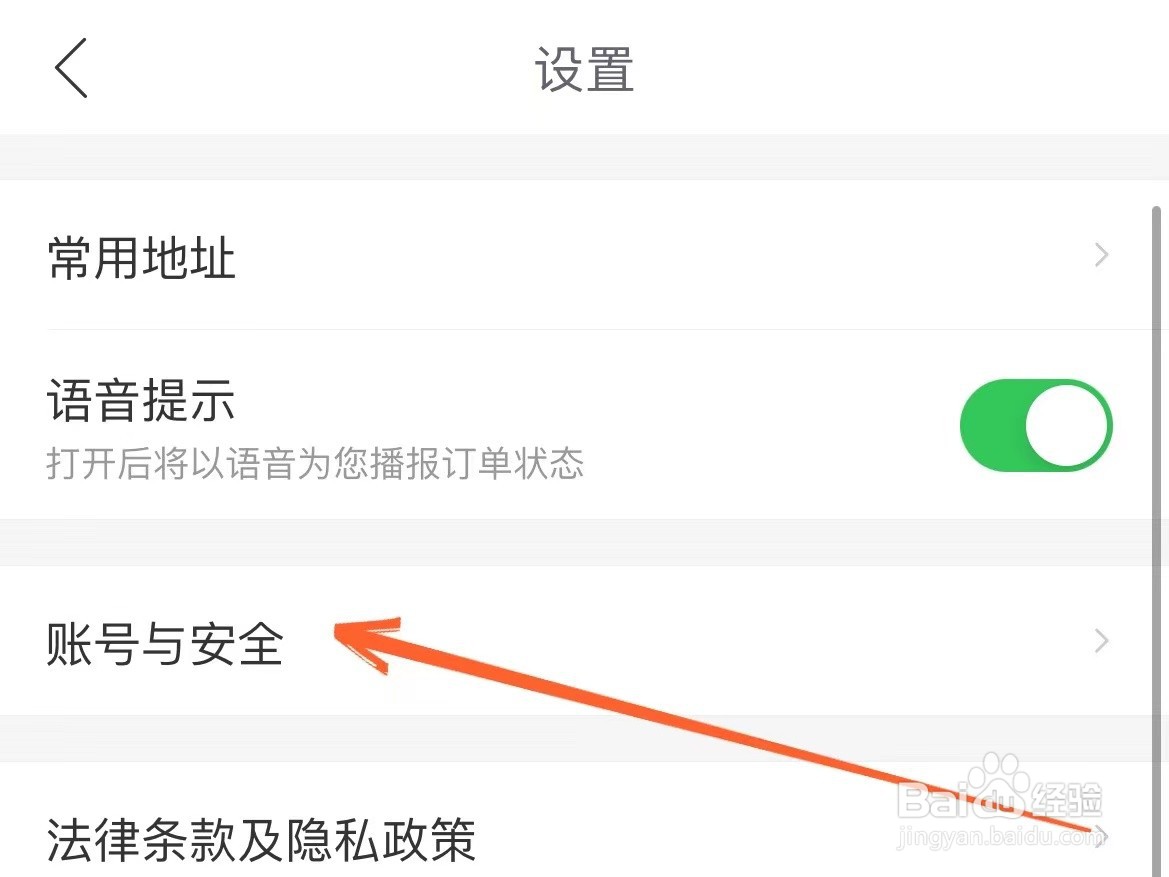The image size is (1169, 877).
Task: Tap the 语音提示 label text
Action: (141, 400)
